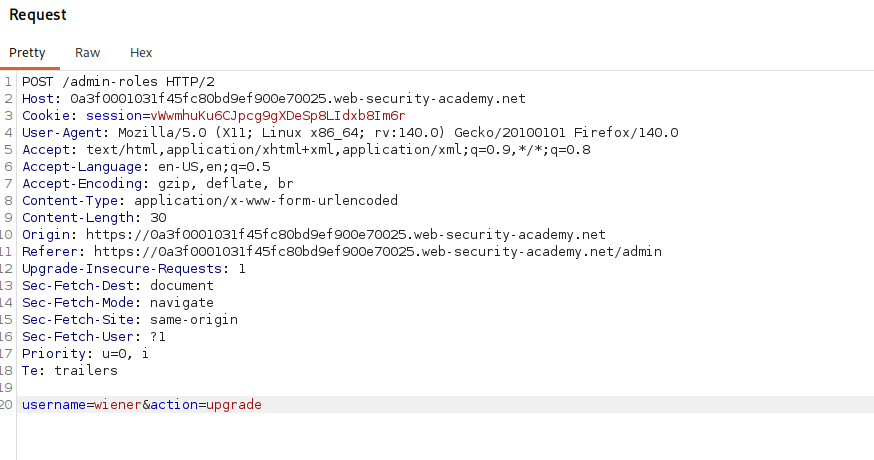The width and height of the screenshot is (874, 460).
Task: Click the Priority header line
Action: [85, 354]
